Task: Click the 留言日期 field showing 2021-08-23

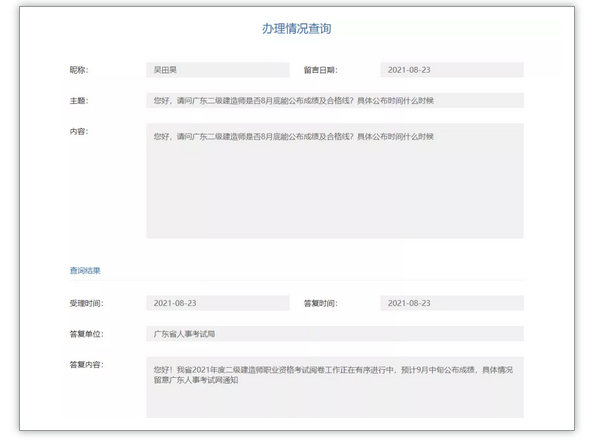Action: [x=452, y=70]
